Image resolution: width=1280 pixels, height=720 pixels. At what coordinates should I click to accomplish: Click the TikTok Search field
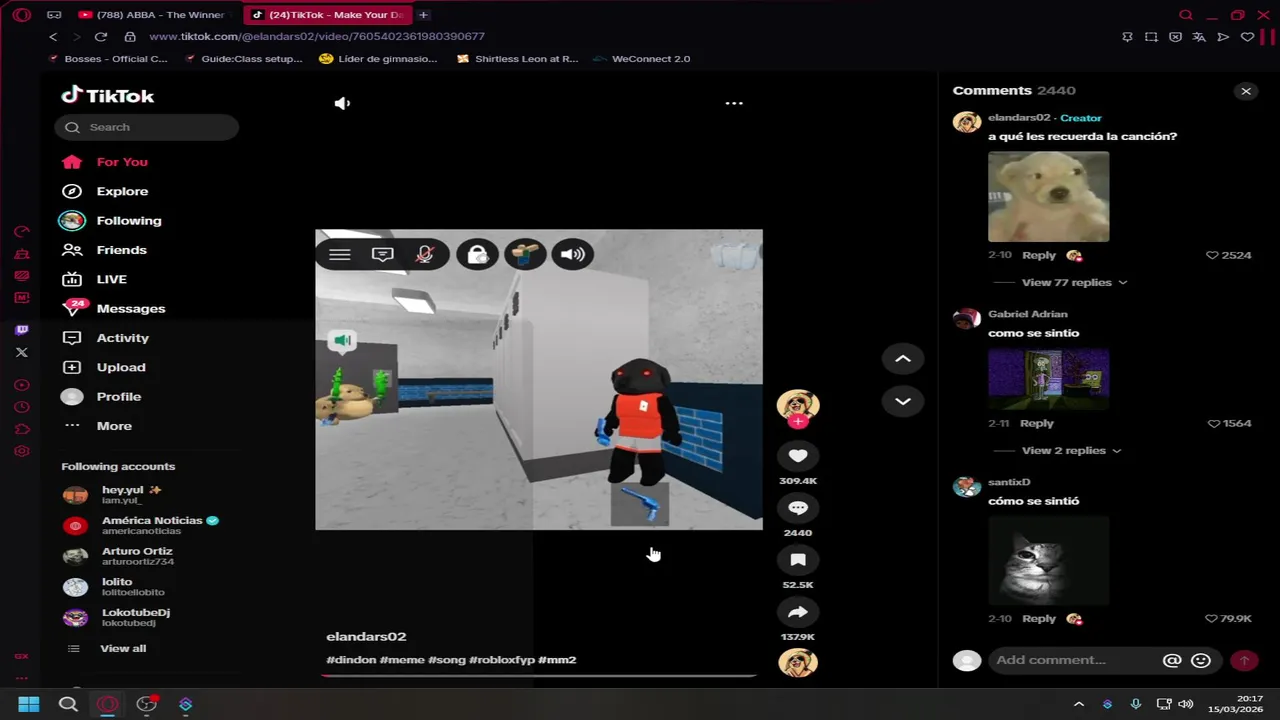[147, 127]
